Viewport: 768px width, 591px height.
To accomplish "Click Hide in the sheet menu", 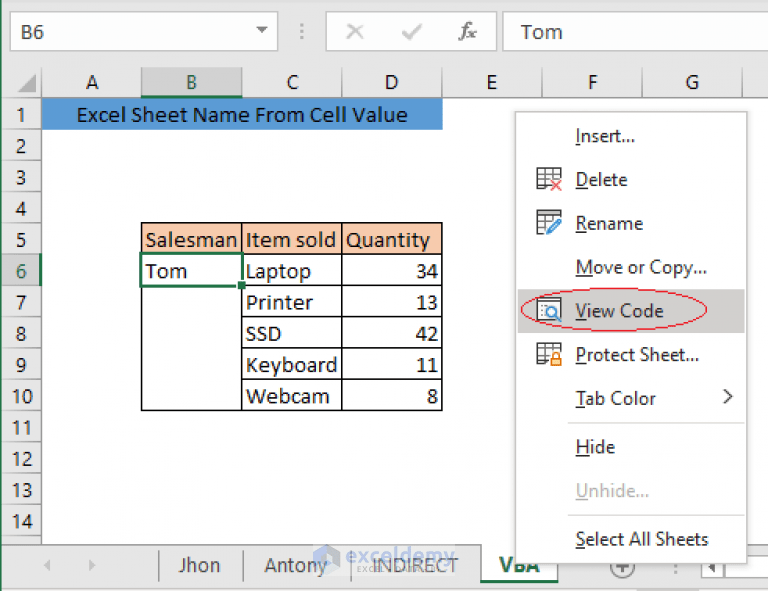I will point(595,447).
